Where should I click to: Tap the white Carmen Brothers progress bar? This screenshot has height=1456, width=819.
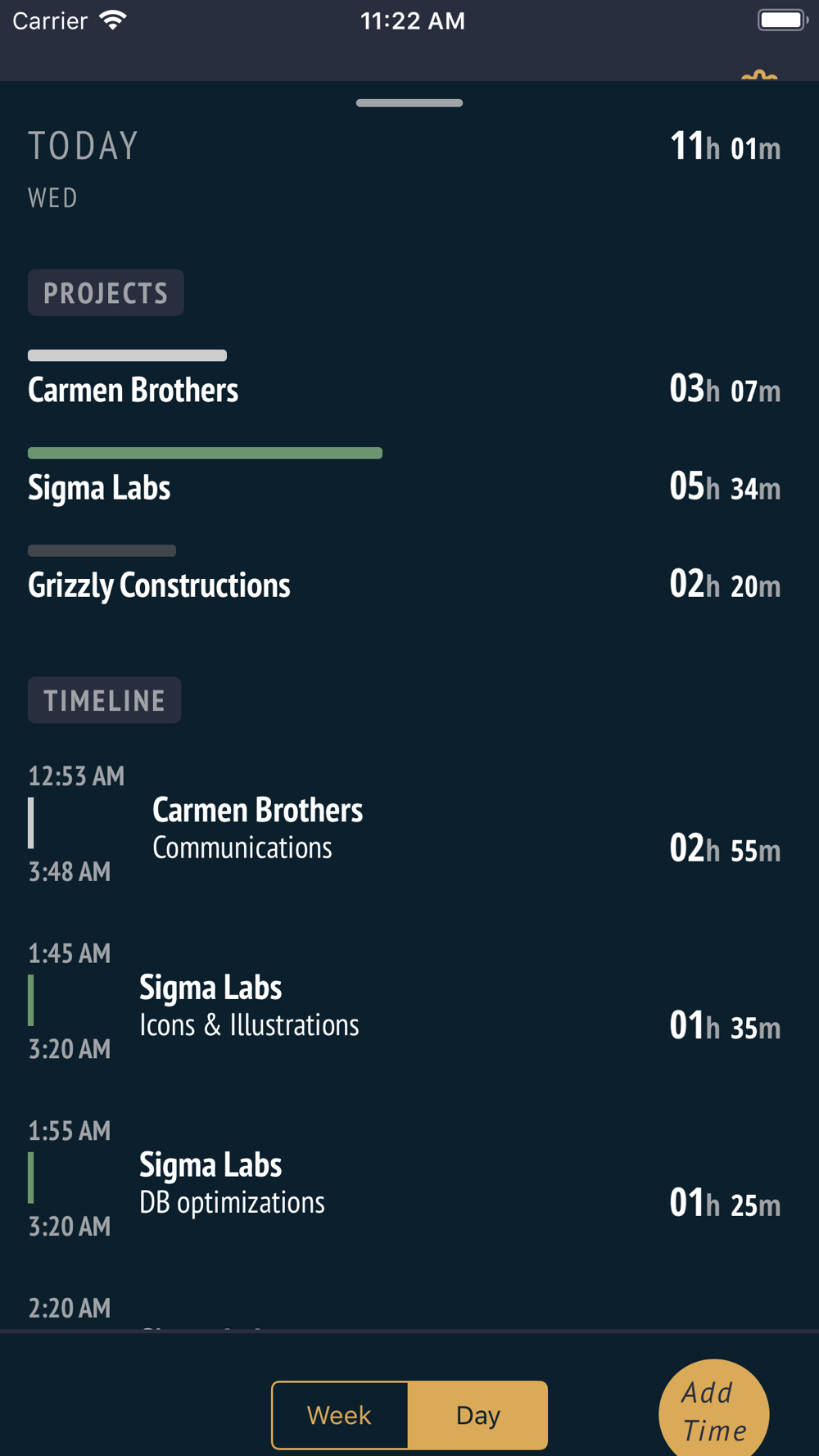point(127,355)
